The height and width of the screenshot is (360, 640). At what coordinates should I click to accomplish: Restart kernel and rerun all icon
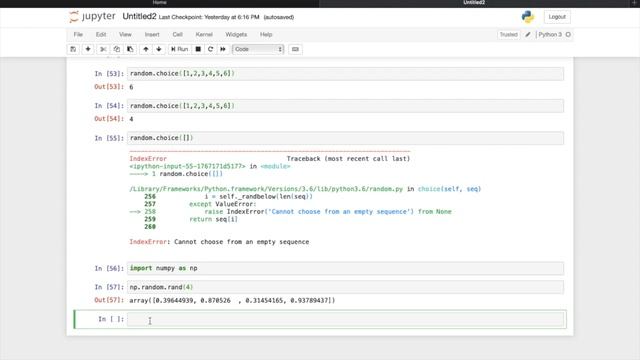223,49
